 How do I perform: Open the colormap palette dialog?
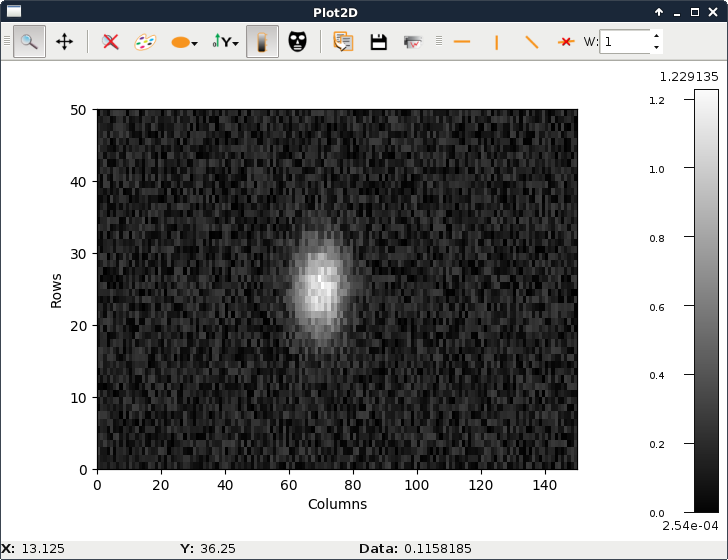[x=146, y=42]
